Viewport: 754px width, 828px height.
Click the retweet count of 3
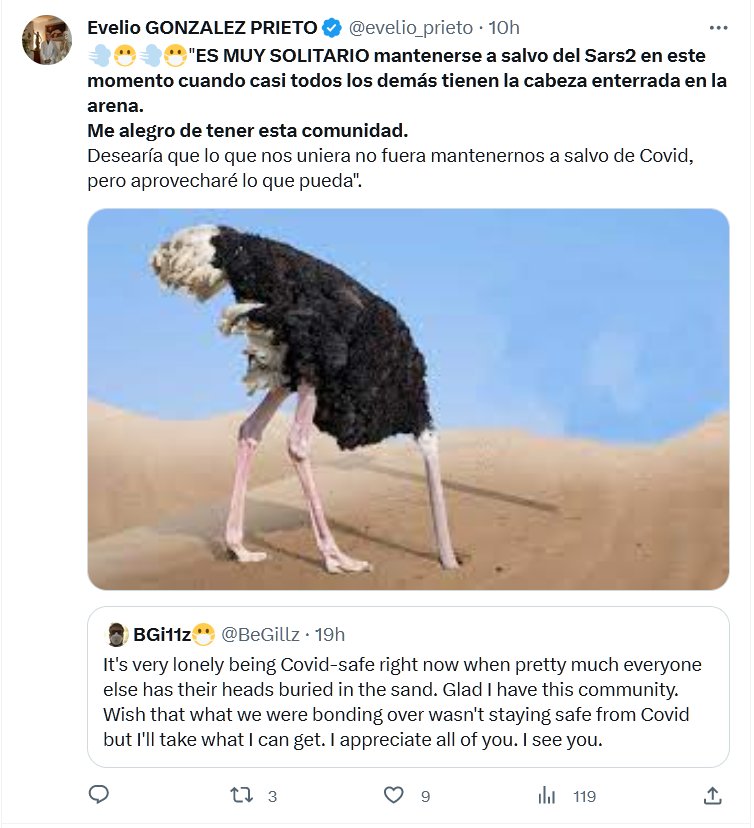click(x=272, y=796)
